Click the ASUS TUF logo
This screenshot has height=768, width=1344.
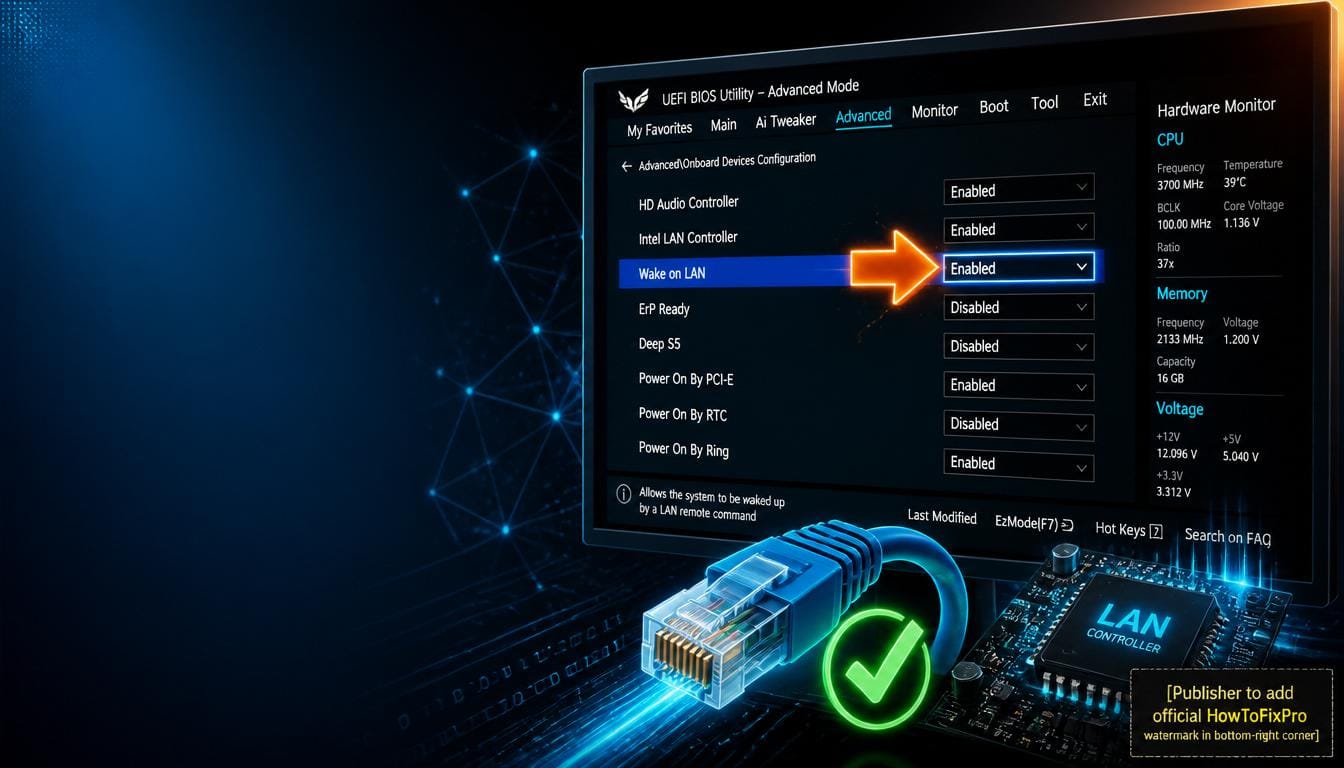[x=633, y=99]
